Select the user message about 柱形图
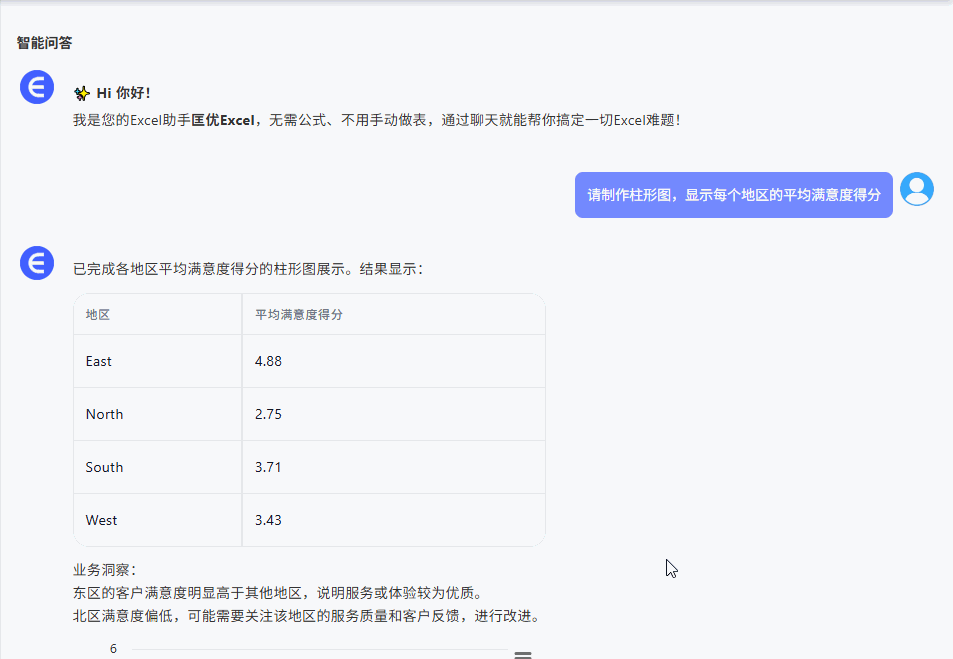 click(x=734, y=195)
